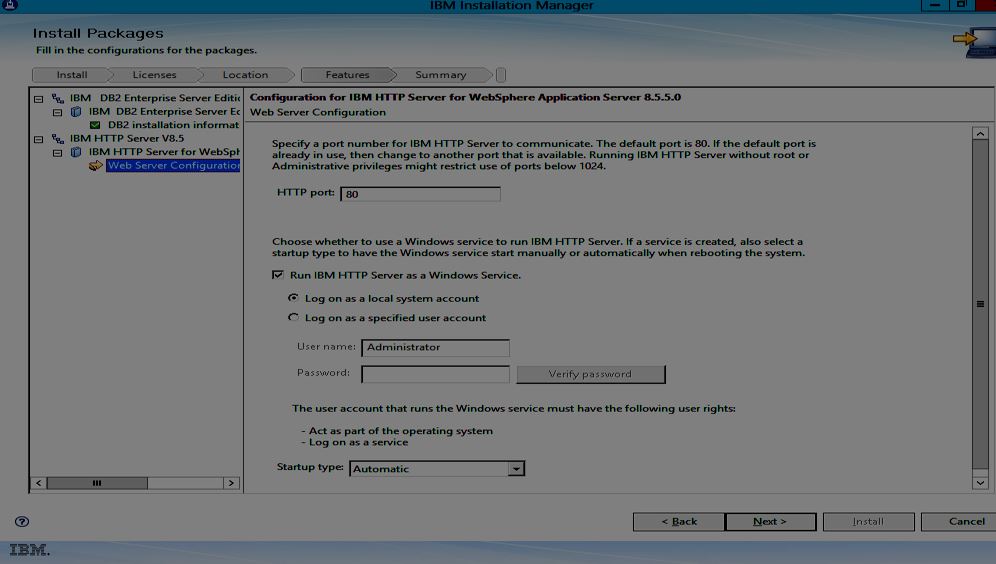Click the IBM Installation Manager title icon
The height and width of the screenshot is (564, 996).
tap(10, 5)
